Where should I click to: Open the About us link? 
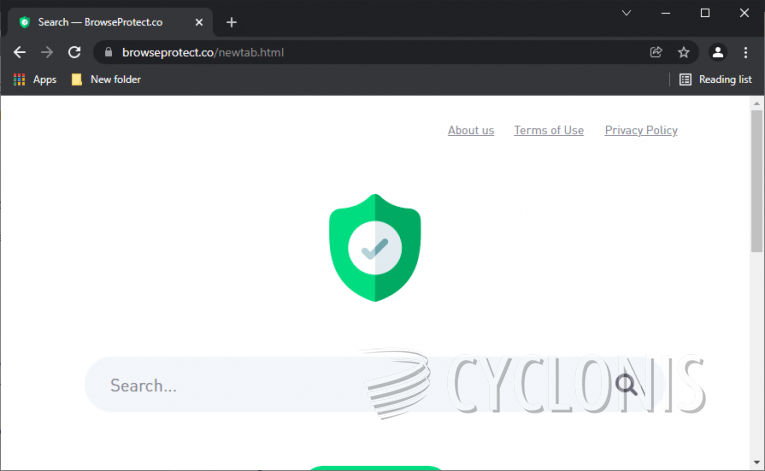[471, 130]
